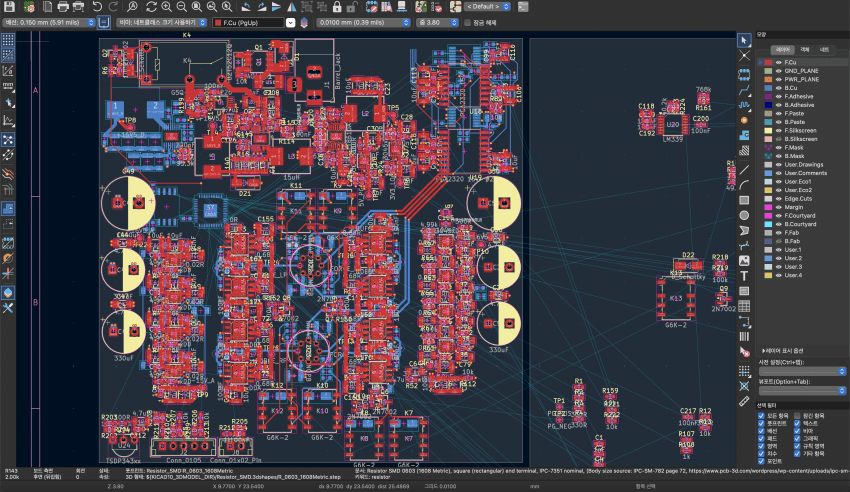Pick the Draw rectangle tool
The height and width of the screenshot is (492, 850).
click(x=744, y=200)
